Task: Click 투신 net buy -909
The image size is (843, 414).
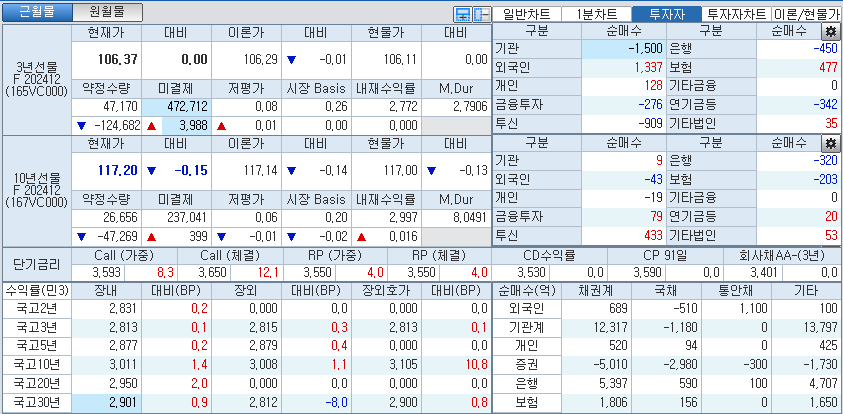Action: click(651, 124)
